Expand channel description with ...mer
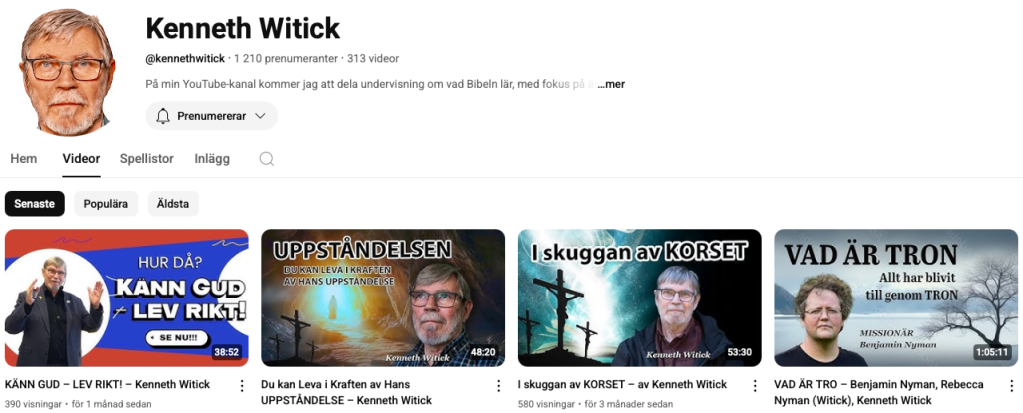Image resolution: width=1023 pixels, height=413 pixels. 611,84
